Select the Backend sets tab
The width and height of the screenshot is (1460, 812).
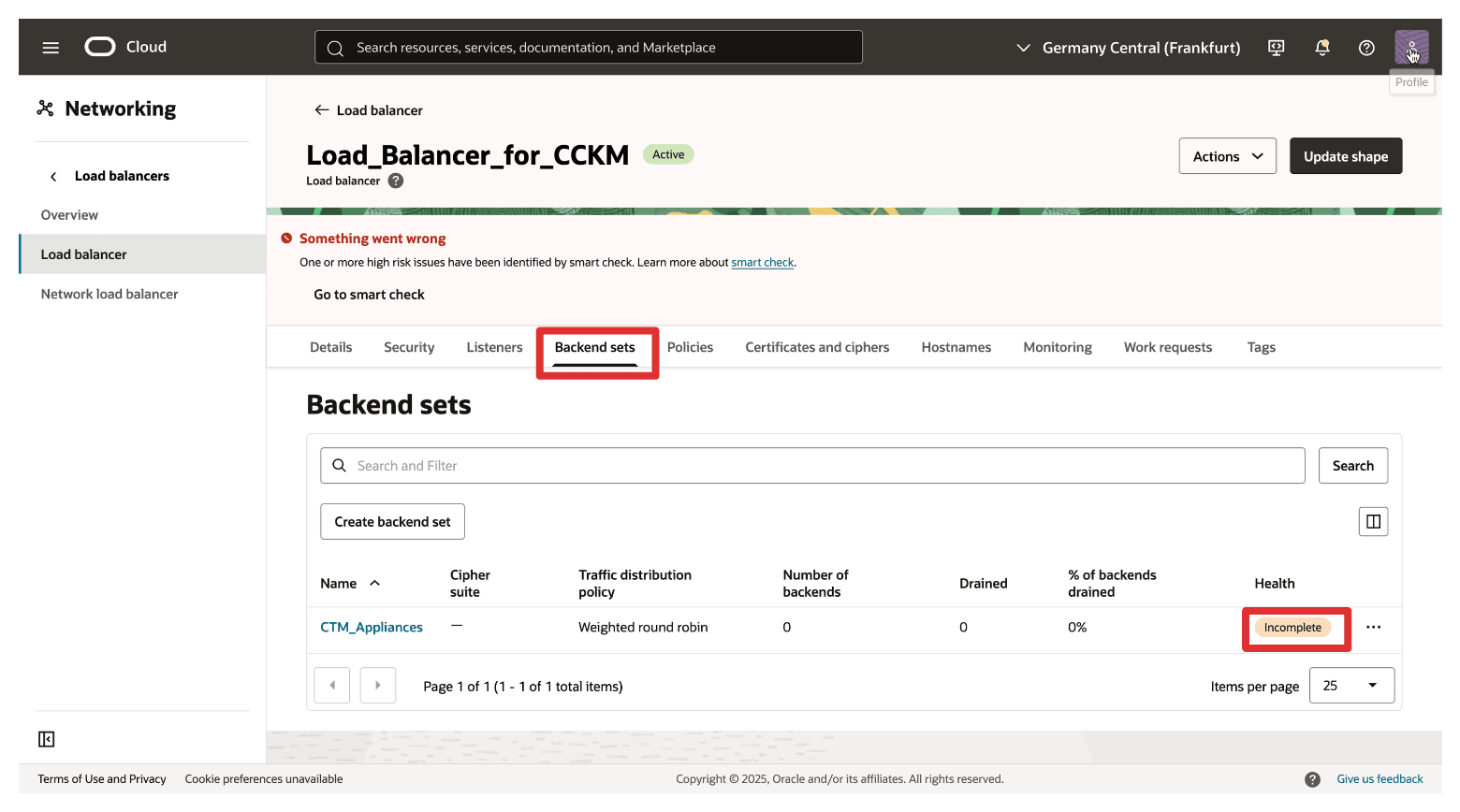pos(595,347)
